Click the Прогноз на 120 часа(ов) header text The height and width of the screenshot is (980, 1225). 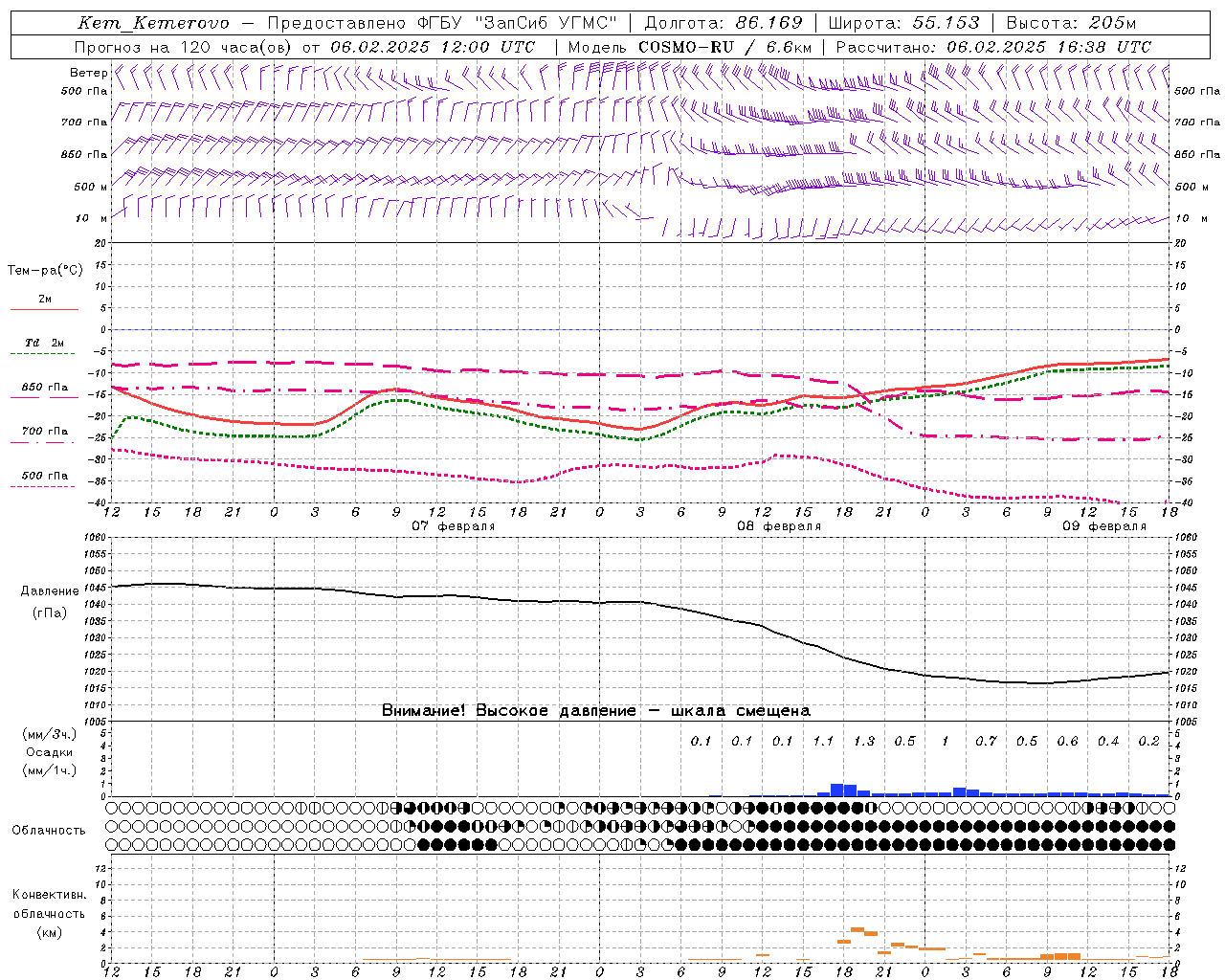[x=185, y=47]
